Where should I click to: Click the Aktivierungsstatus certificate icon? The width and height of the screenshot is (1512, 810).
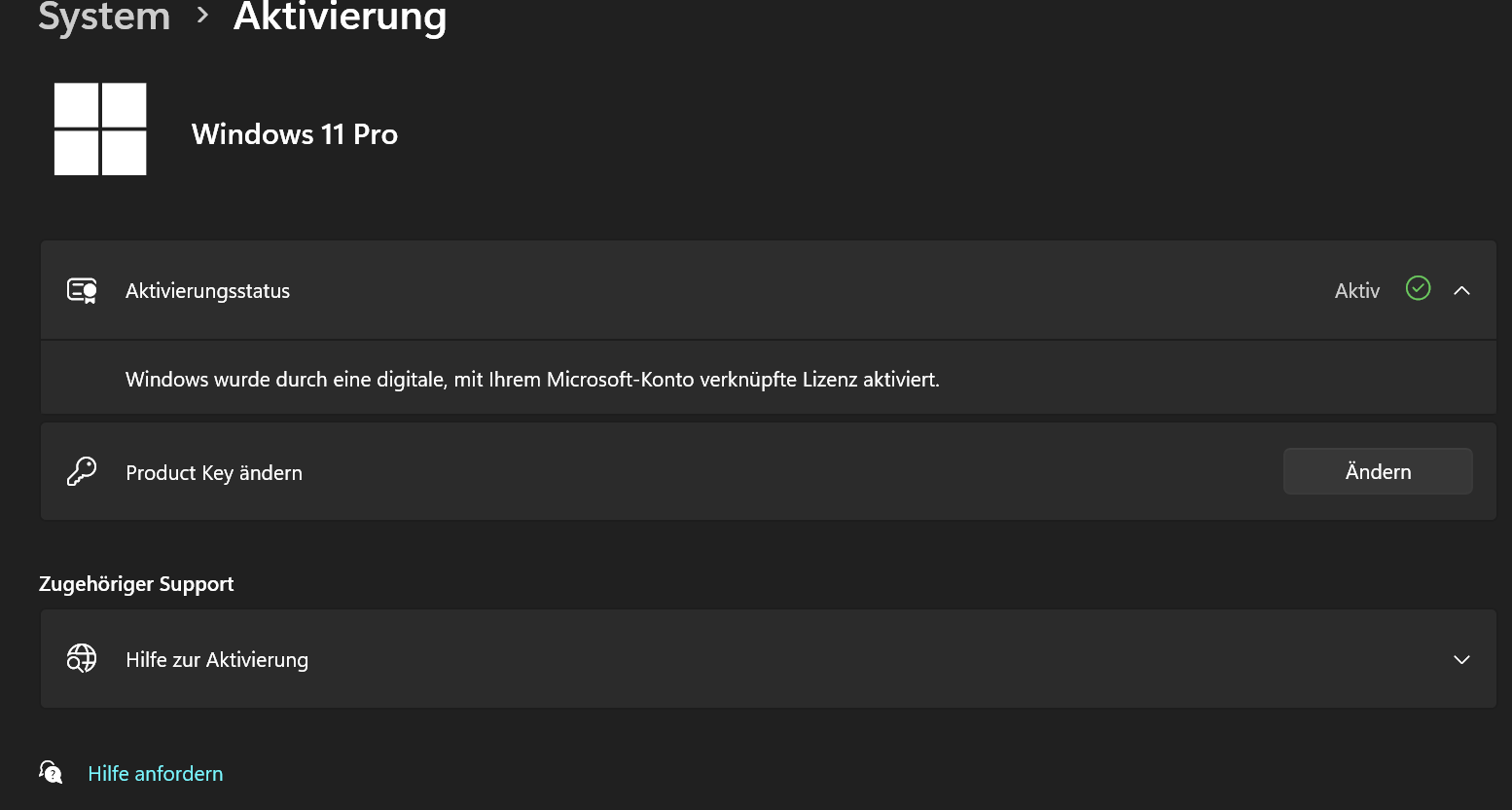(82, 290)
